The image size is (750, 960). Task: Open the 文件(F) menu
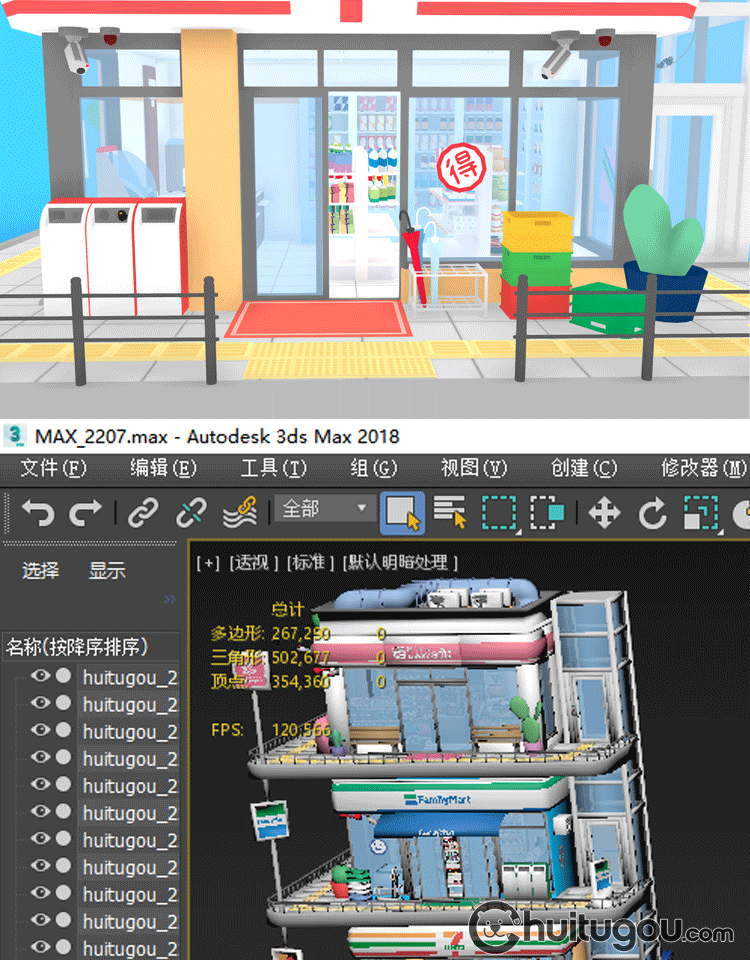pos(54,468)
